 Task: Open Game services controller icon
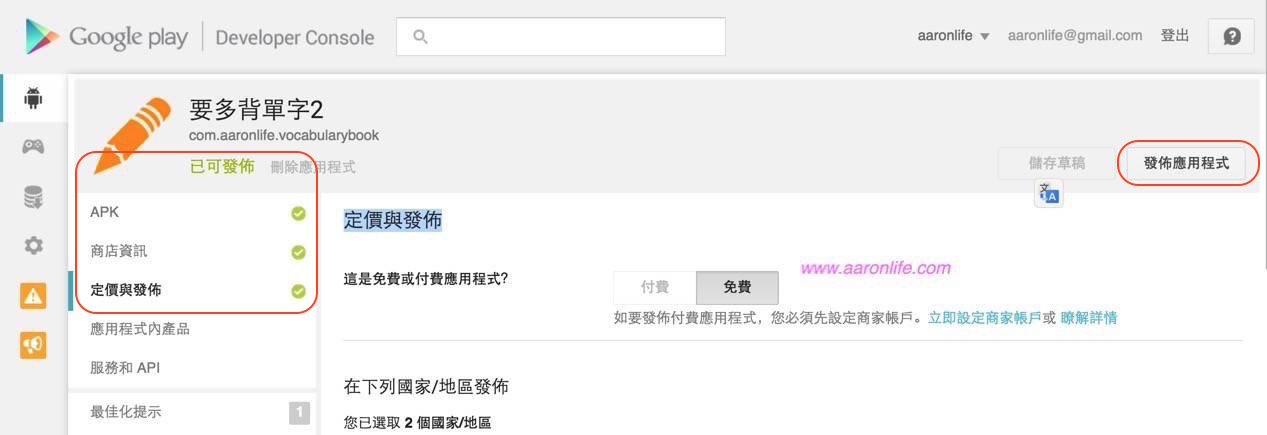coord(33,147)
